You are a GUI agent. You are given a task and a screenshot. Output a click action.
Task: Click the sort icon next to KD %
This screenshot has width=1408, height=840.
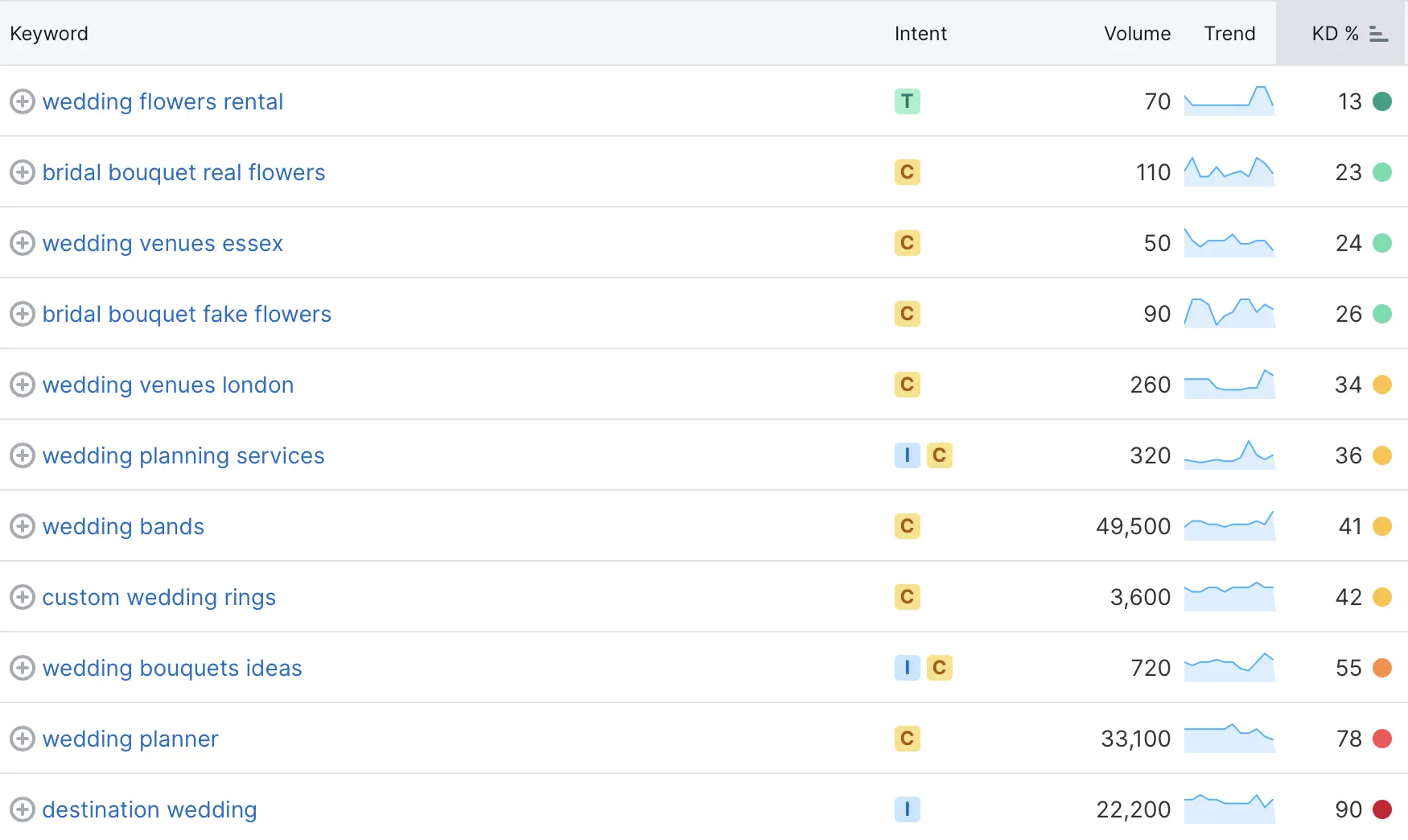point(1379,34)
